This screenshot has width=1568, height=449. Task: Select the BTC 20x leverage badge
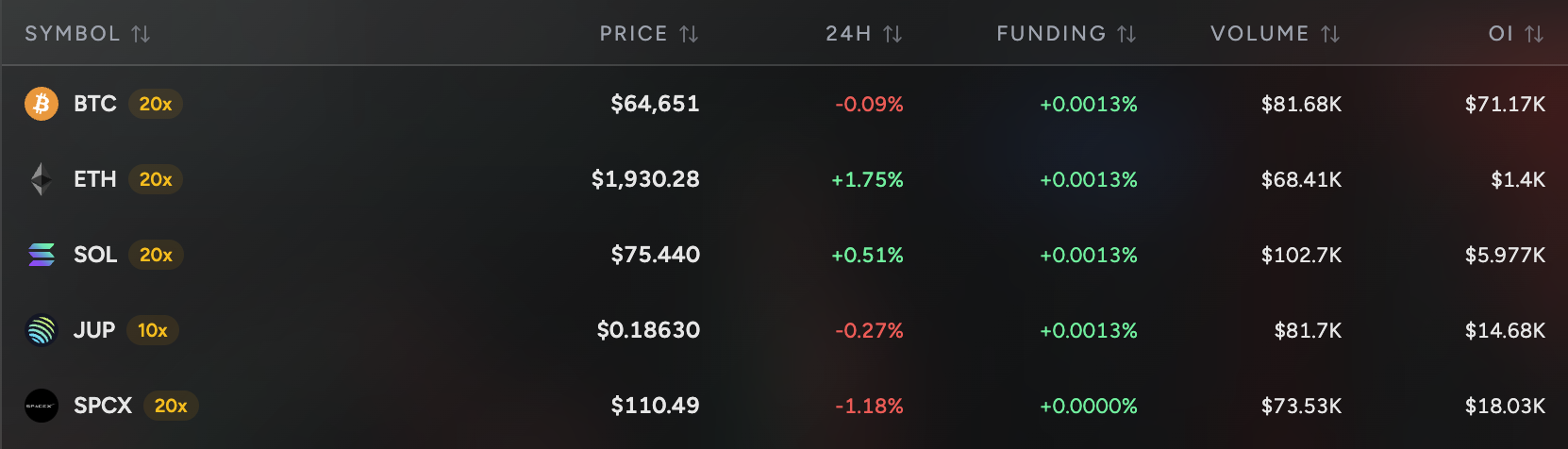pyautogui.click(x=156, y=104)
